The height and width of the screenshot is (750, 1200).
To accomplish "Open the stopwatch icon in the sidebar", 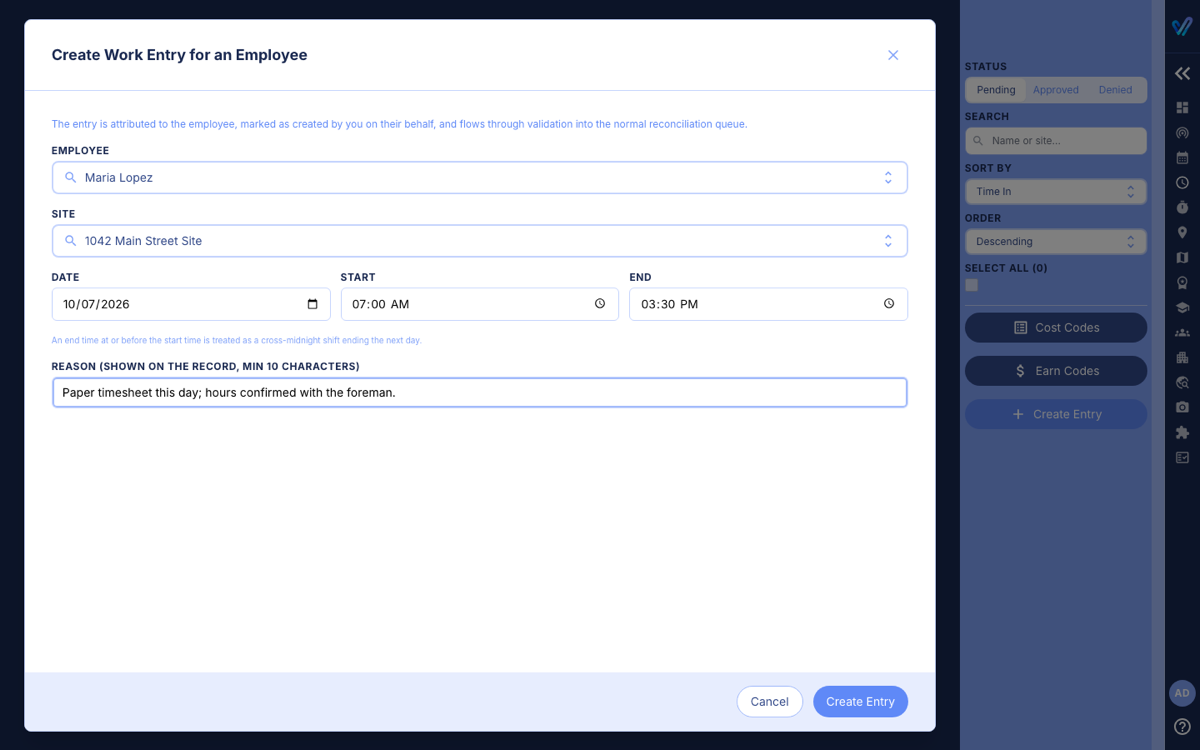I will point(1182,208).
